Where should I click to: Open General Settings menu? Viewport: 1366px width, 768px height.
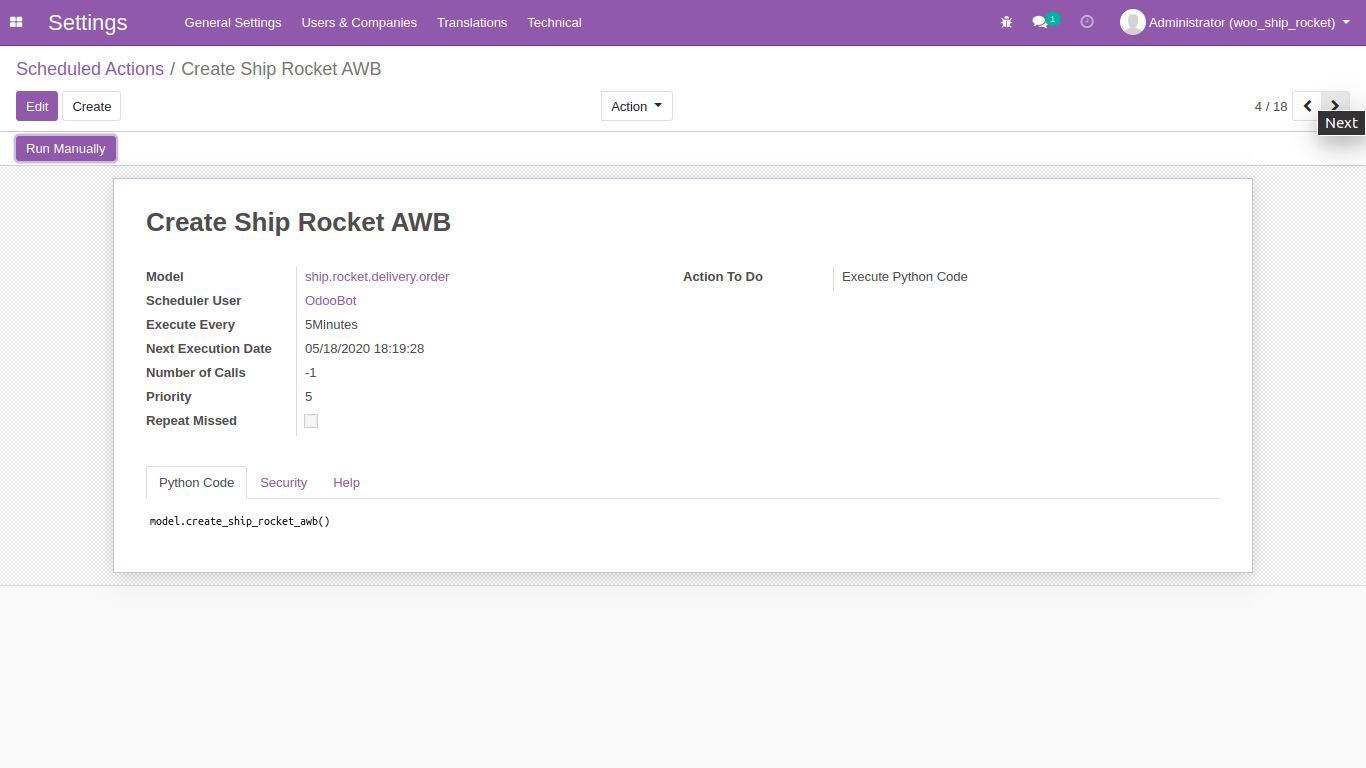[232, 22]
